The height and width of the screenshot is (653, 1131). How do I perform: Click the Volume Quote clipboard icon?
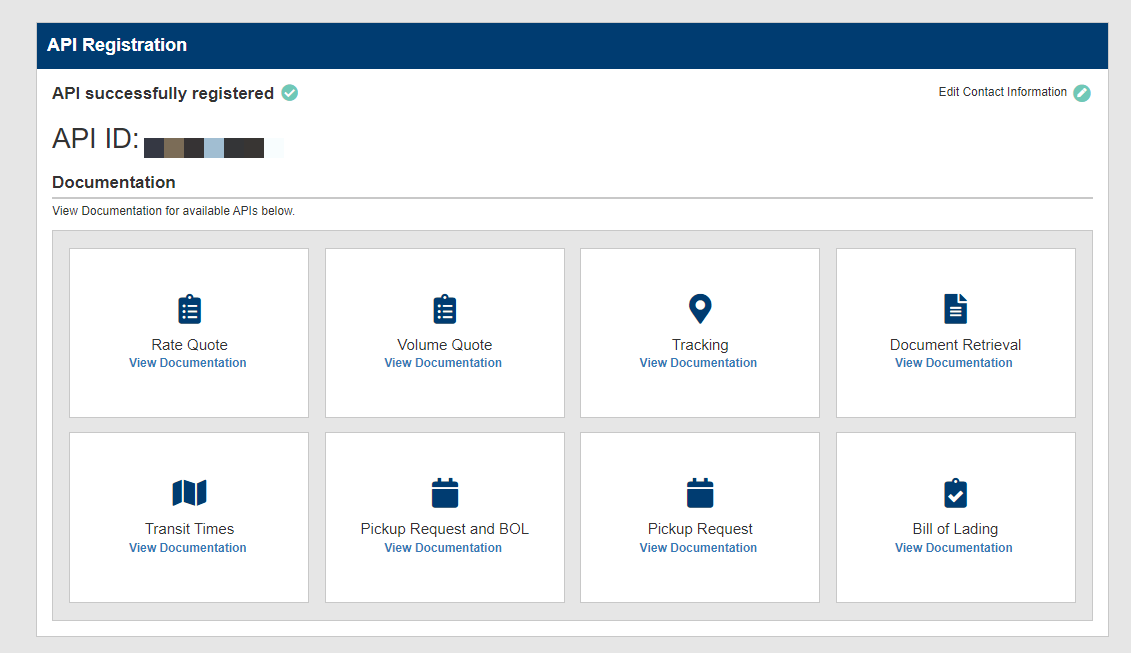tap(445, 309)
